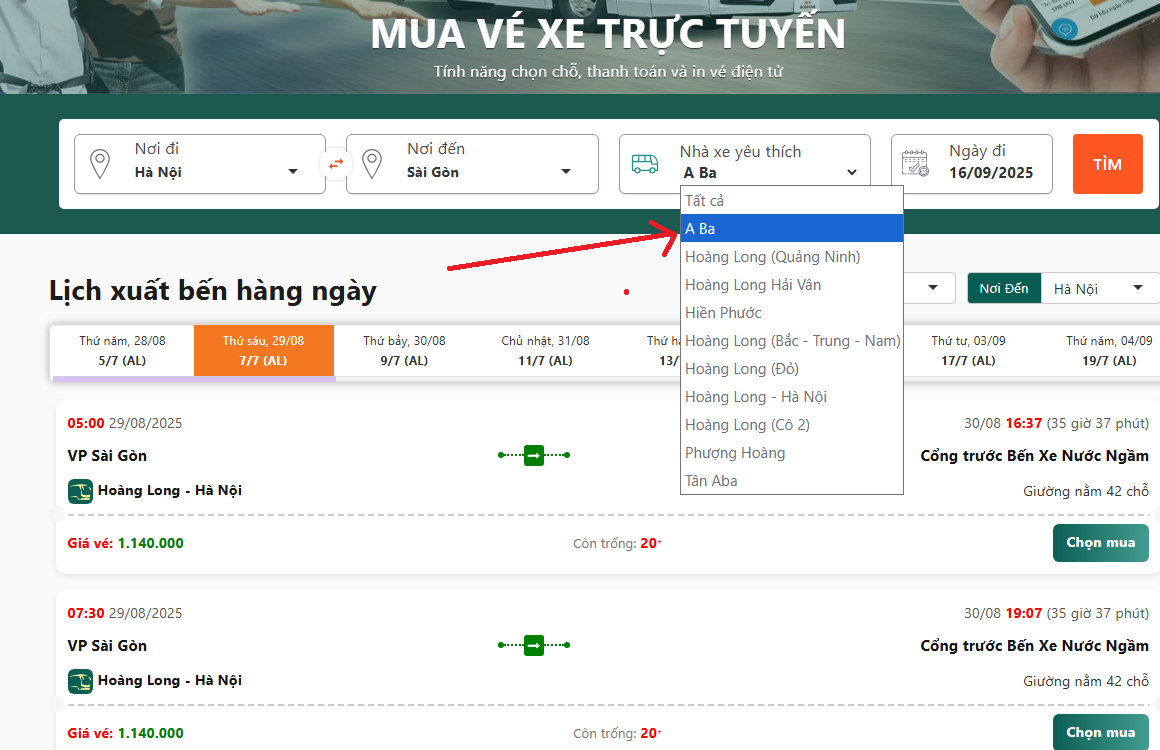The width and height of the screenshot is (1160, 750).
Task: Click the Ngày đi 16/09/2025 date field
Action: pyautogui.click(x=990, y=163)
